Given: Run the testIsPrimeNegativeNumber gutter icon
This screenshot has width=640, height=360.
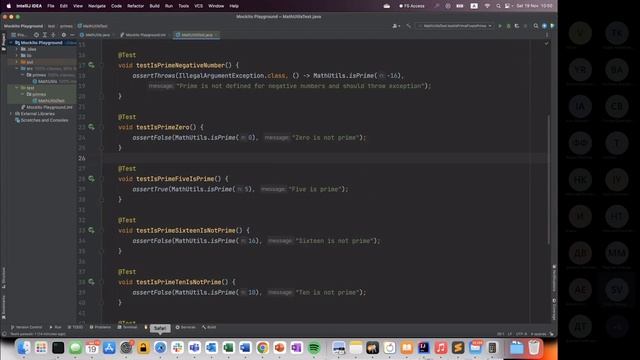Looking at the screenshot, I should click(91, 65).
